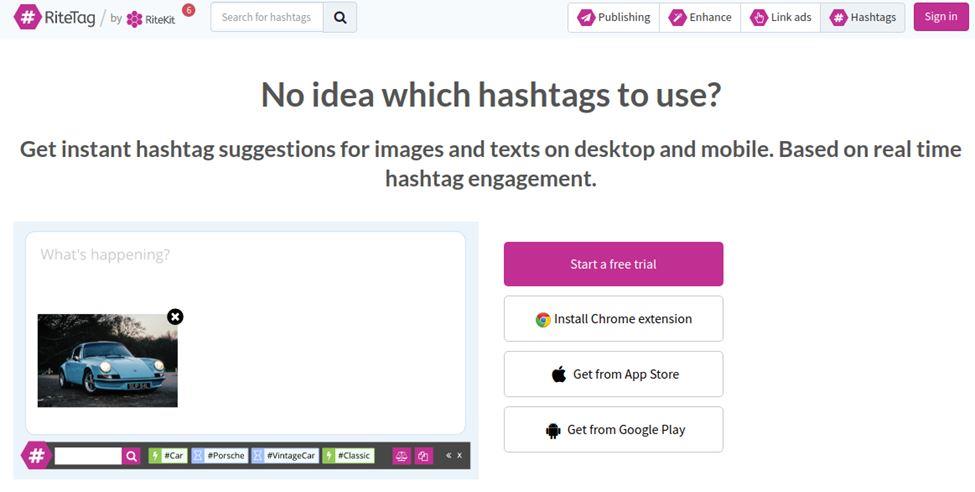Click the compare scales icon in the hashtag bar
This screenshot has height=492, width=975.
(x=401, y=456)
